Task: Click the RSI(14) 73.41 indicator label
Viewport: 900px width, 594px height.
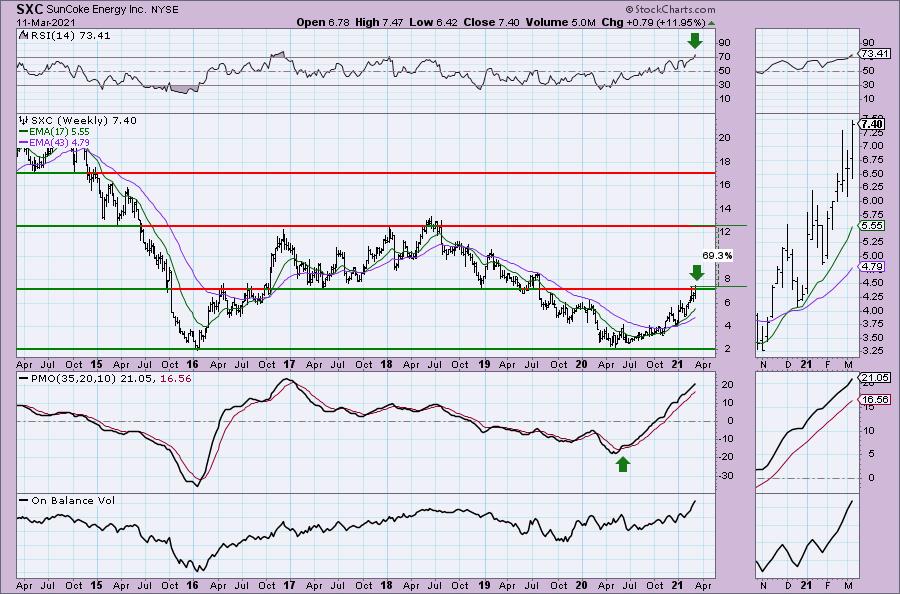Action: tap(71, 36)
